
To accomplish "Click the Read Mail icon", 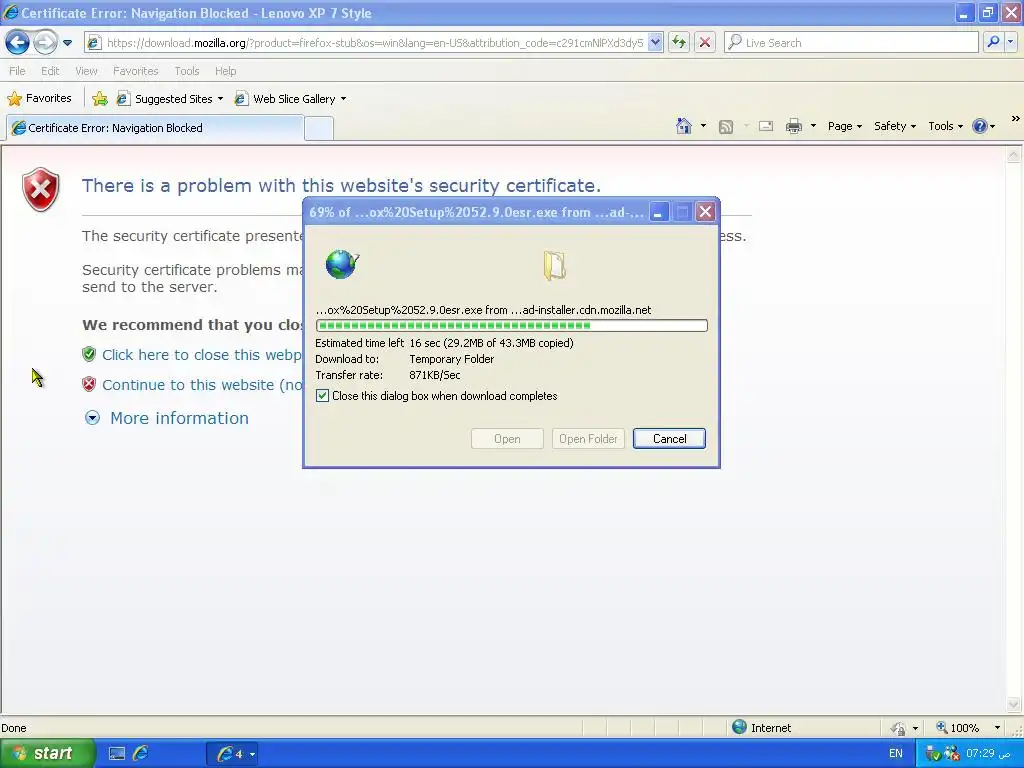I will (766, 126).
